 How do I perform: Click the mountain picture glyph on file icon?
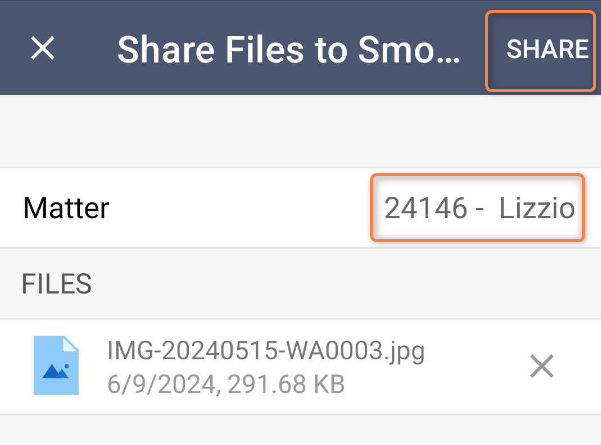[56, 371]
